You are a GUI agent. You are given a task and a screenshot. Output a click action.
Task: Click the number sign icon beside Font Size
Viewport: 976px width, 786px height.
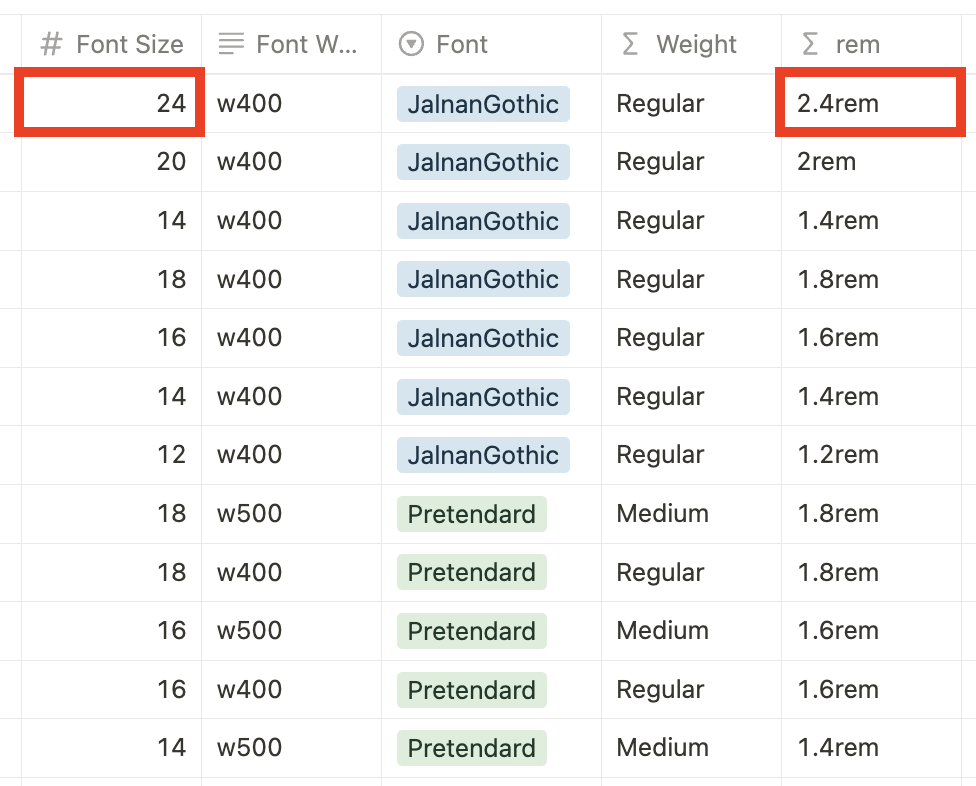pyautogui.click(x=51, y=44)
